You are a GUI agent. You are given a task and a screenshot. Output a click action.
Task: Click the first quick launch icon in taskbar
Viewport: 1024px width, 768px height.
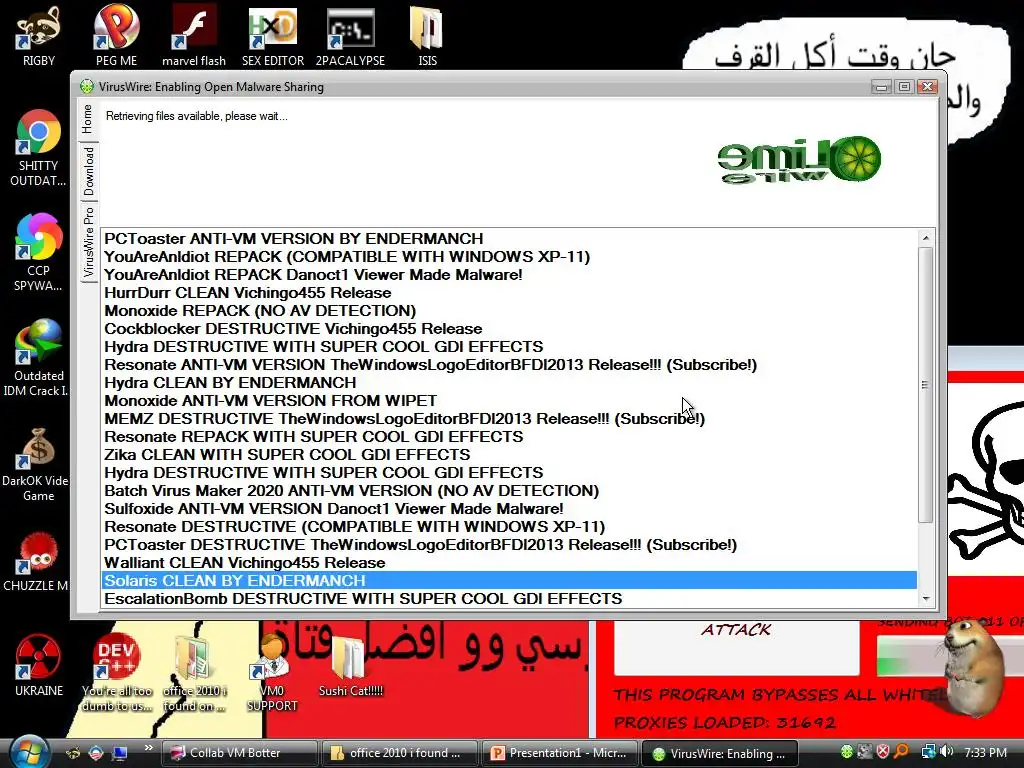74,753
